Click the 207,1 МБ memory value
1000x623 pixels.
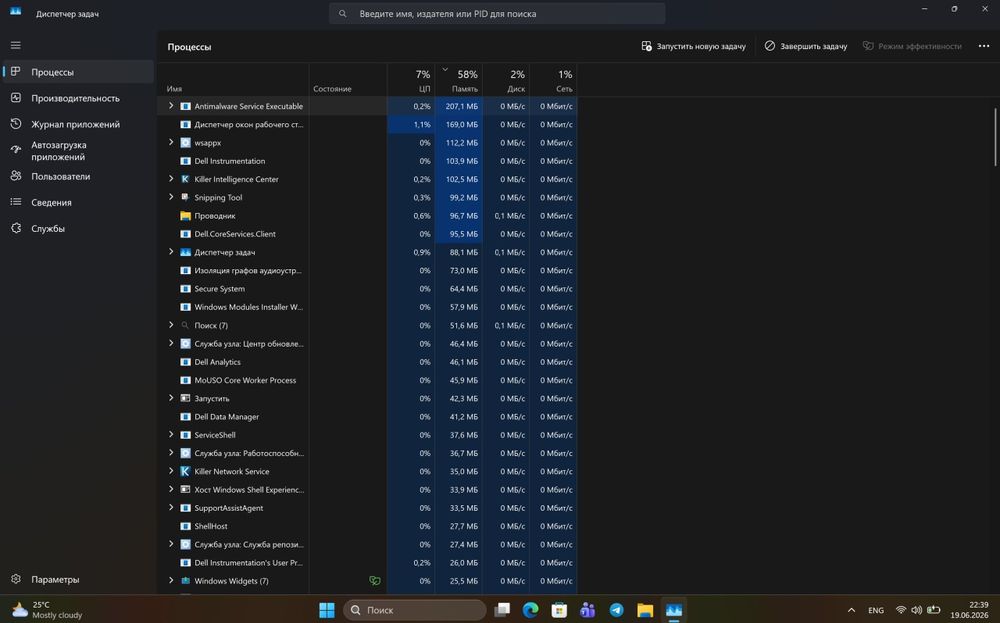pos(462,106)
